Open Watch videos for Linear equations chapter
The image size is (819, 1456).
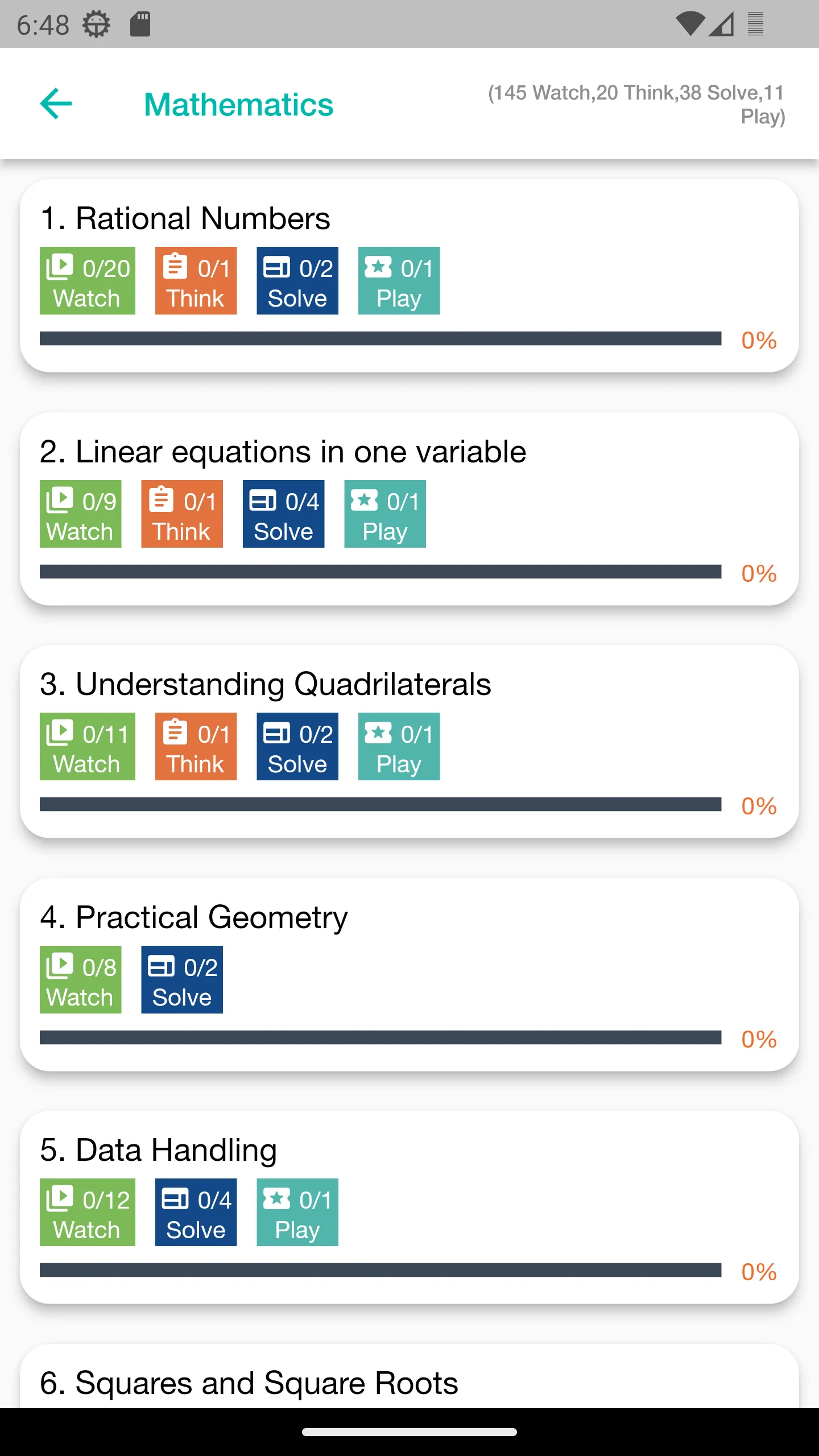[x=81, y=514]
